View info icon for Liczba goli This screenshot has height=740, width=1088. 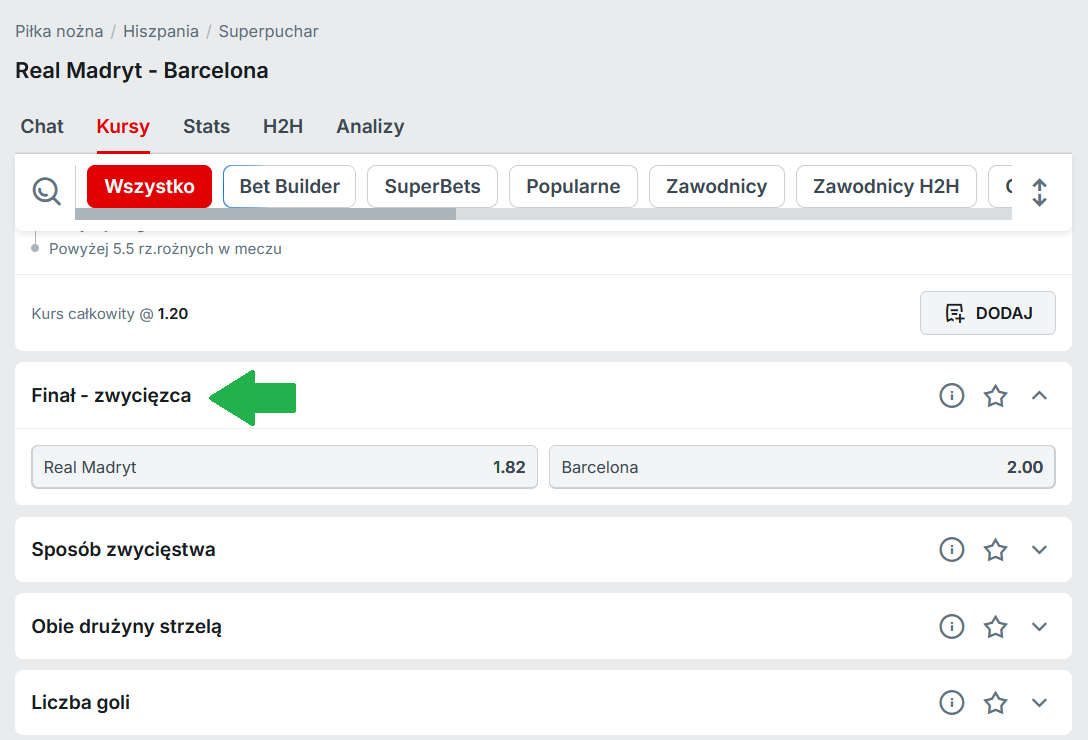coord(951,703)
